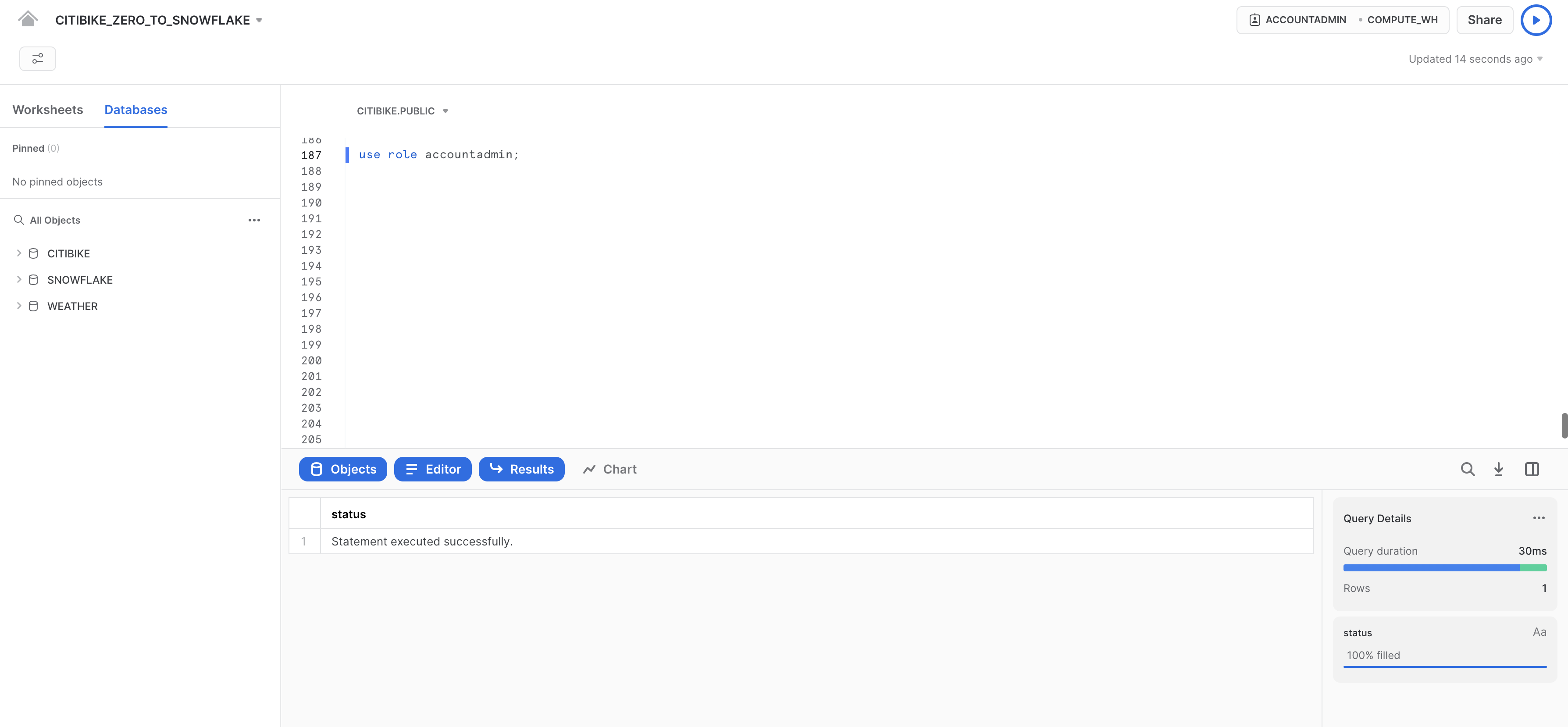Open the worksheet filters icon below the title

[x=37, y=58]
